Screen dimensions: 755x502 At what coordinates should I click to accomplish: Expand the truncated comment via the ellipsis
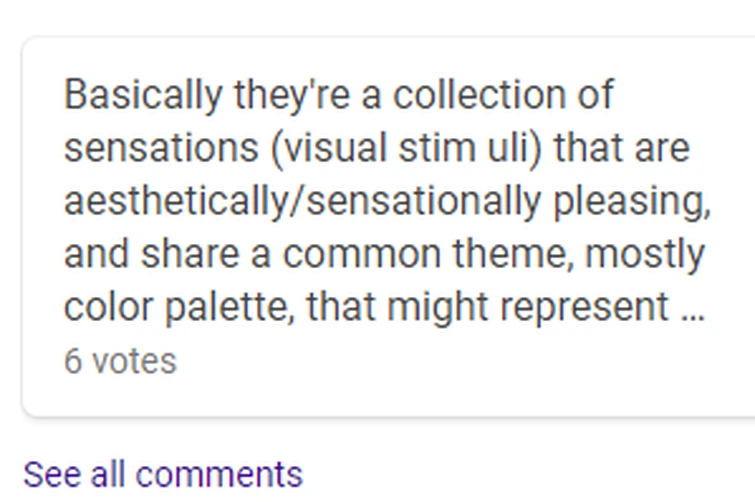click(691, 307)
